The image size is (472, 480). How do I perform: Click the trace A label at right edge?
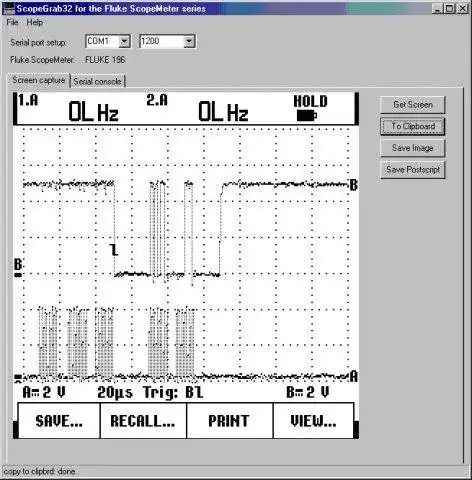click(354, 377)
